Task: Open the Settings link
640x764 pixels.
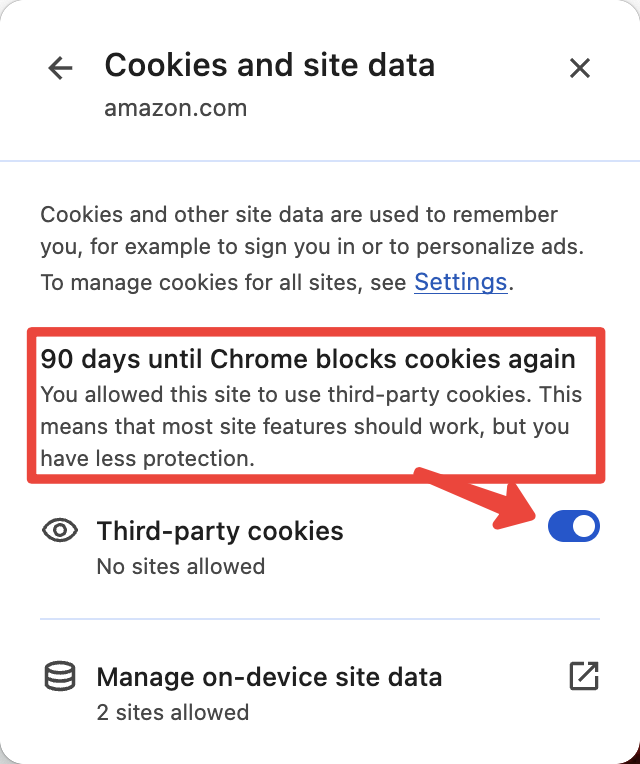Action: pyautogui.click(x=460, y=282)
